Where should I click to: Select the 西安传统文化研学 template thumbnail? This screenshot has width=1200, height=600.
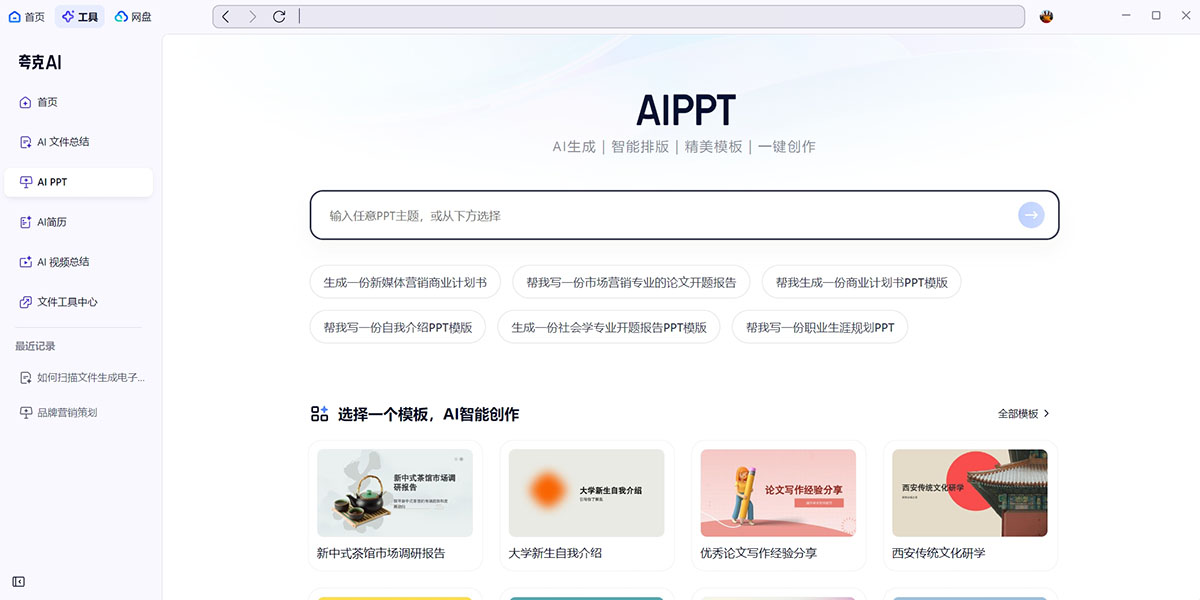(970, 493)
